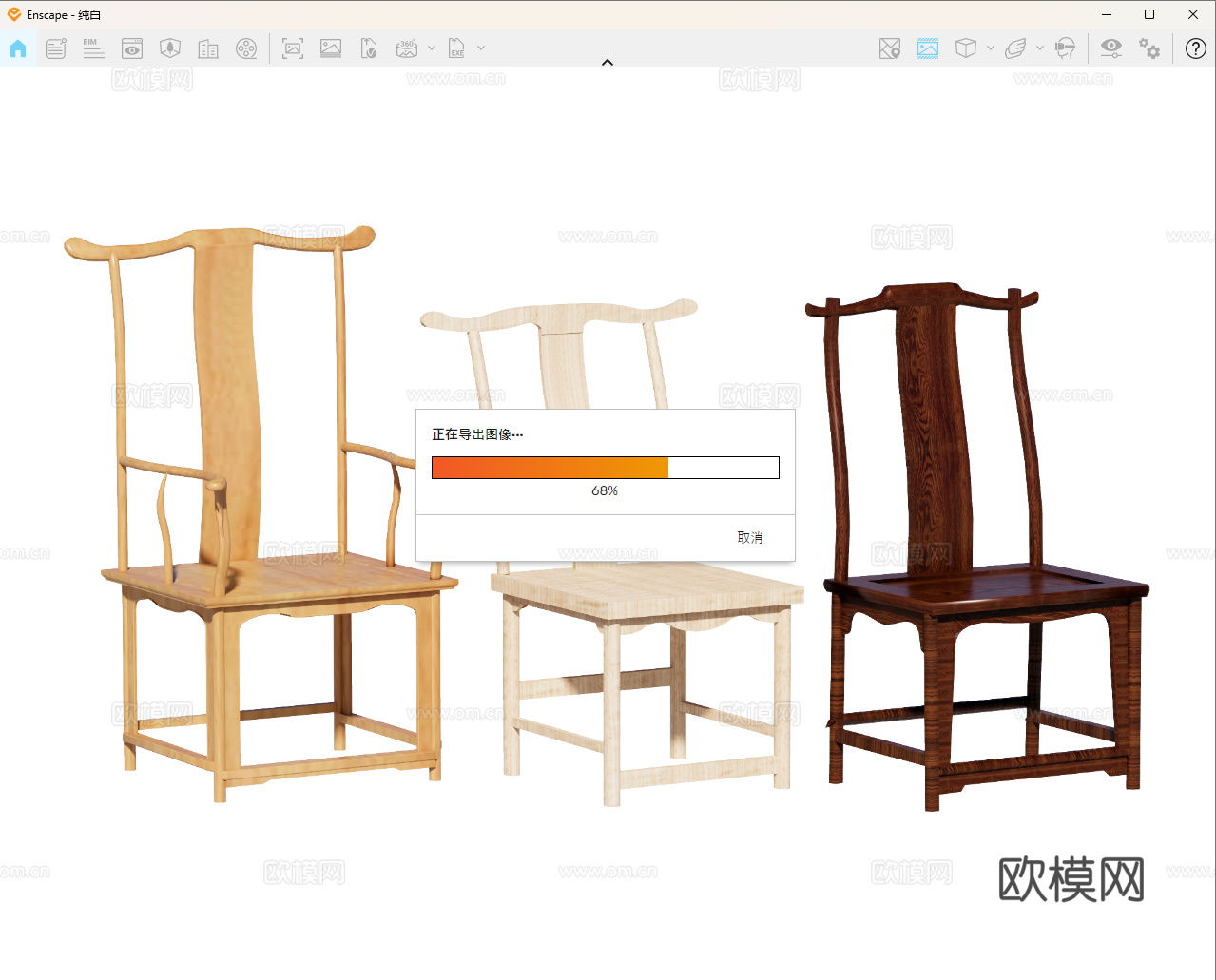
Task: Open the view management eye icon
Action: point(132,48)
